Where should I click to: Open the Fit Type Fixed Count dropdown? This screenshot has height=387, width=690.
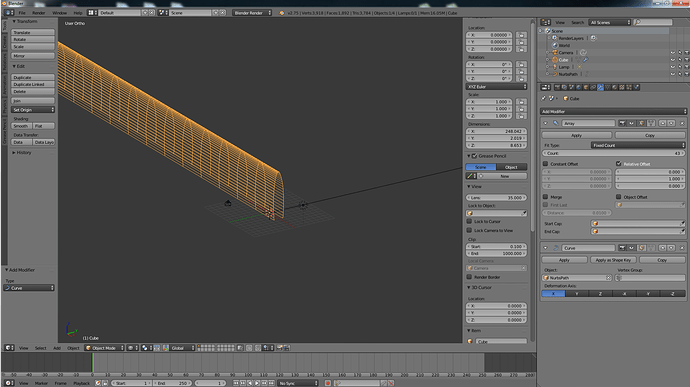coord(638,145)
